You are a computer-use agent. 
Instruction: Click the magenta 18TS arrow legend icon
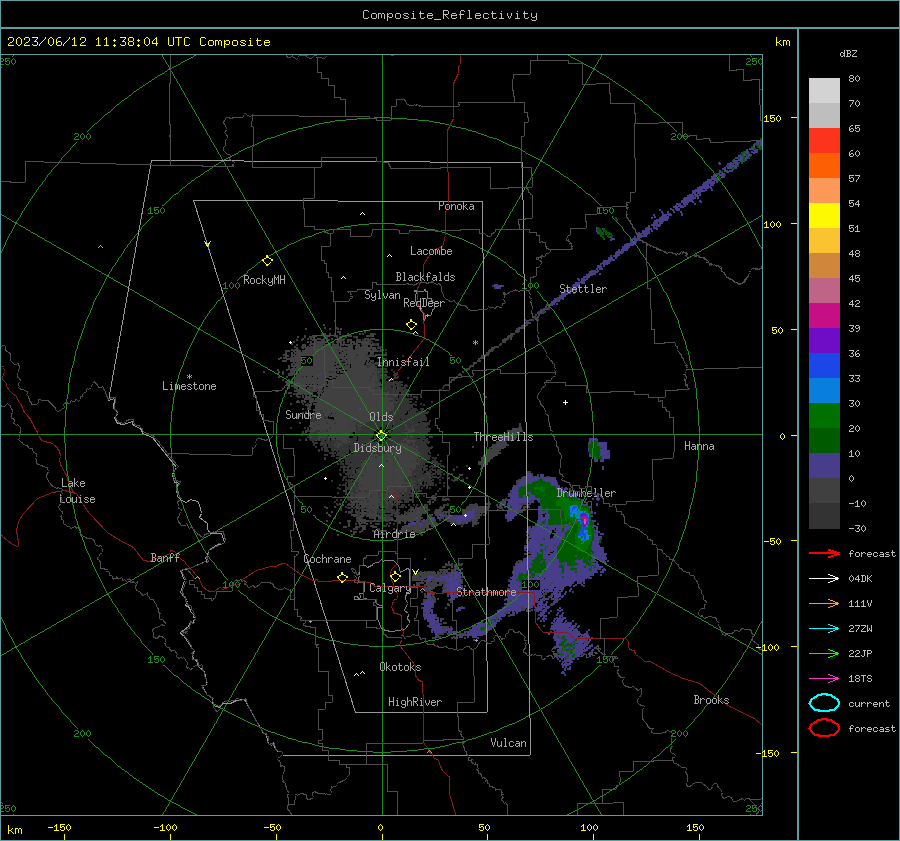824,679
